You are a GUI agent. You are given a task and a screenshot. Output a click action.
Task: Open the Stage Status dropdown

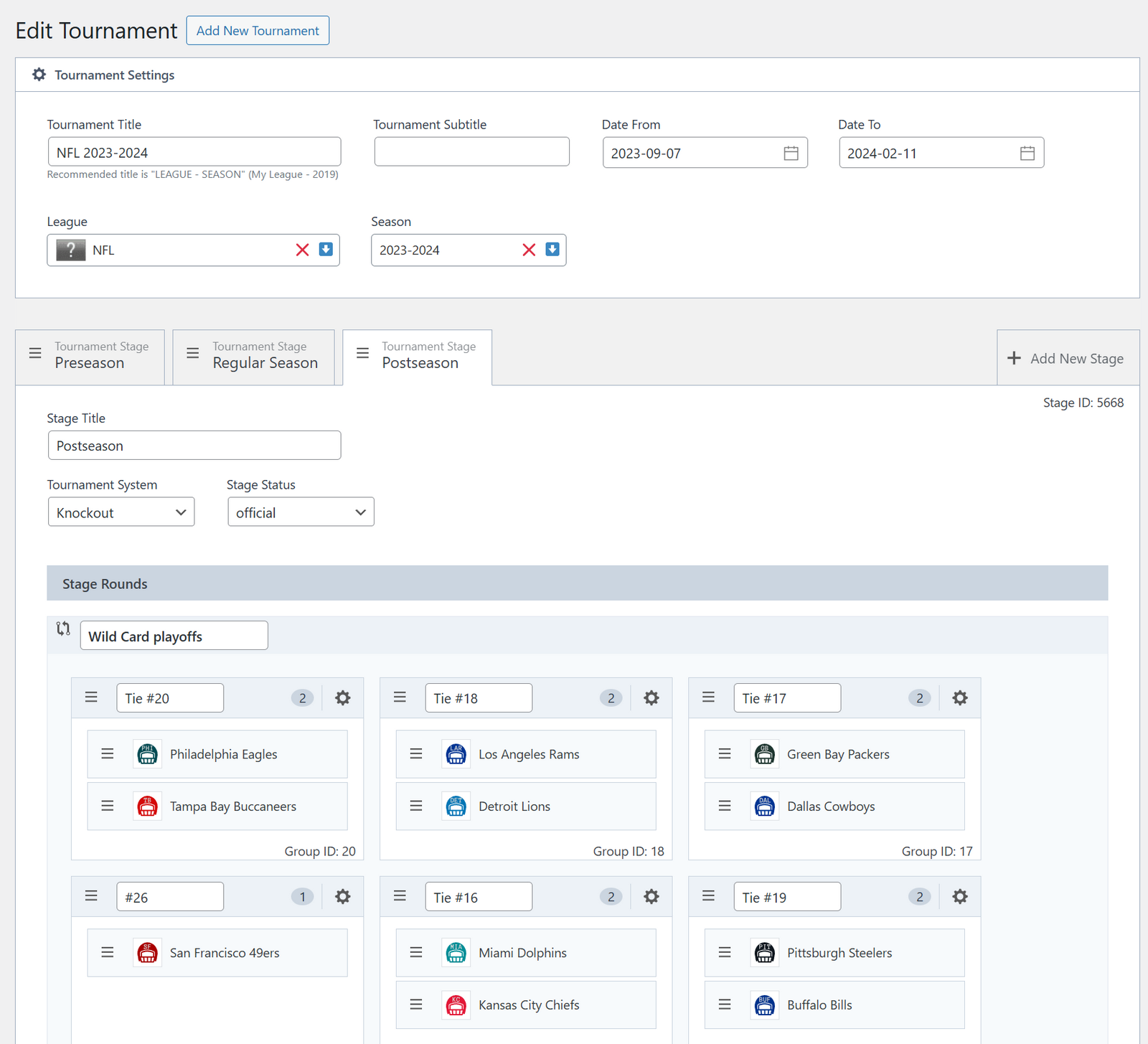(x=301, y=512)
